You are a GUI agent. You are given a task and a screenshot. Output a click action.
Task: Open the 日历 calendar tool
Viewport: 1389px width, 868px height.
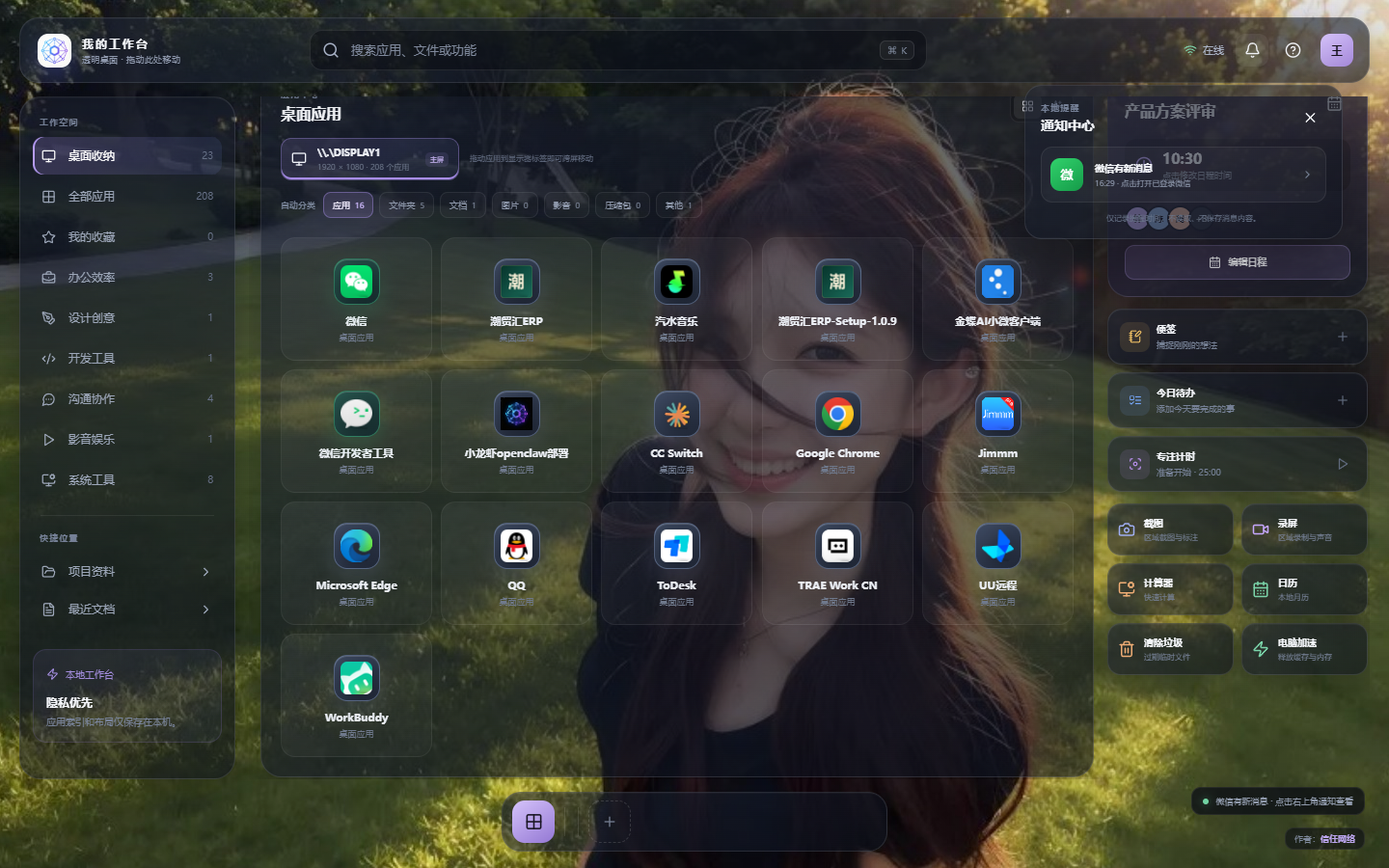click(x=1304, y=589)
